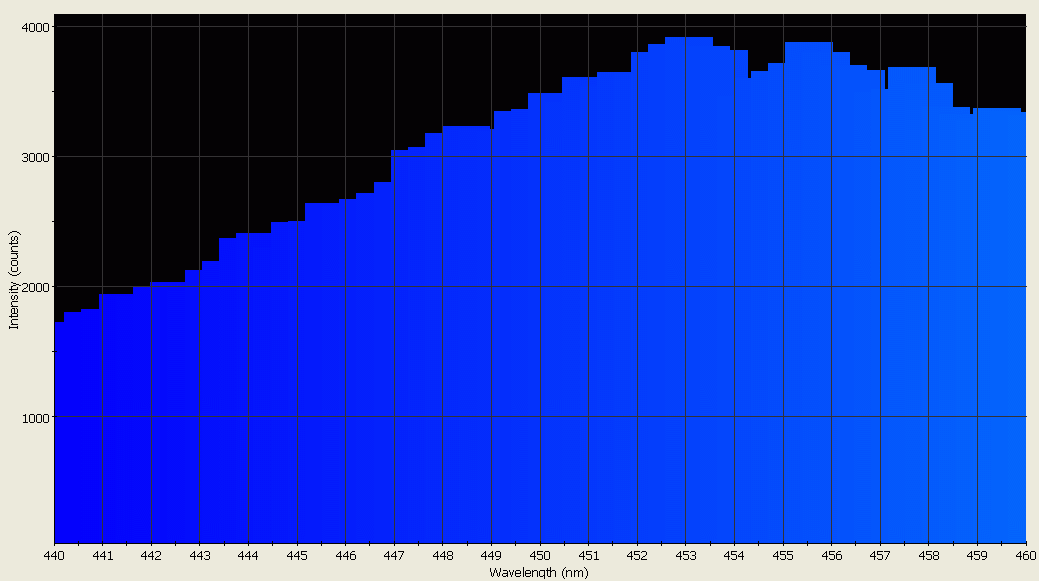Select the 458 wavelength tick label
1039x581 pixels.
(x=928, y=555)
